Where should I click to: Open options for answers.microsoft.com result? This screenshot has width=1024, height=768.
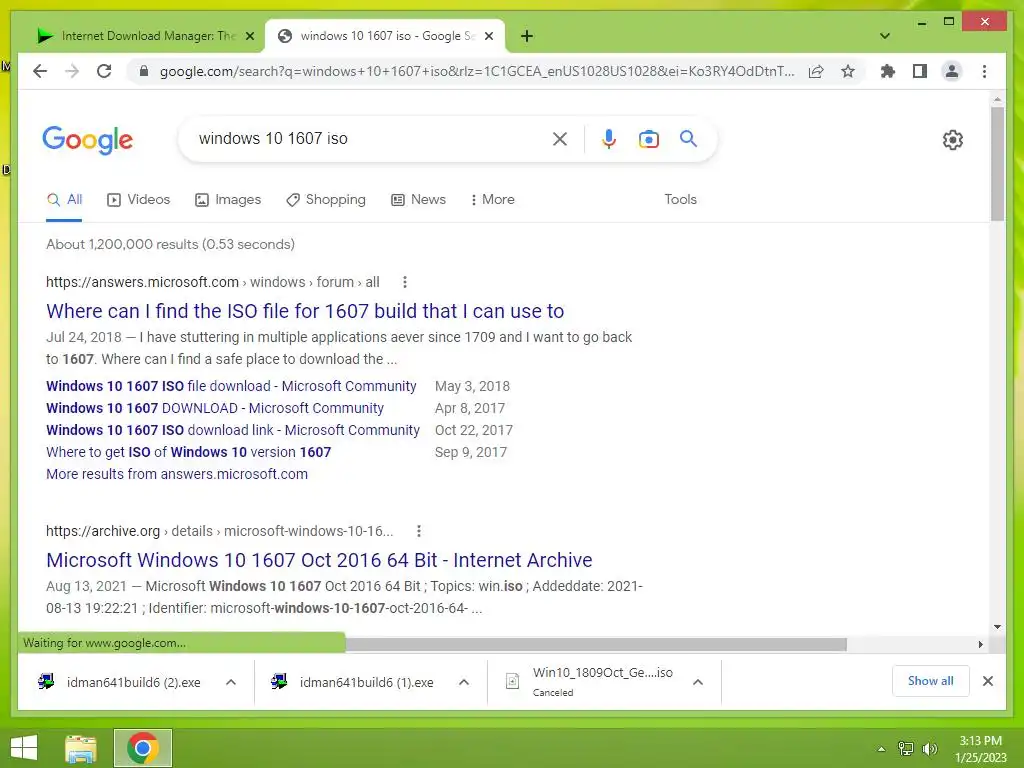click(x=405, y=282)
